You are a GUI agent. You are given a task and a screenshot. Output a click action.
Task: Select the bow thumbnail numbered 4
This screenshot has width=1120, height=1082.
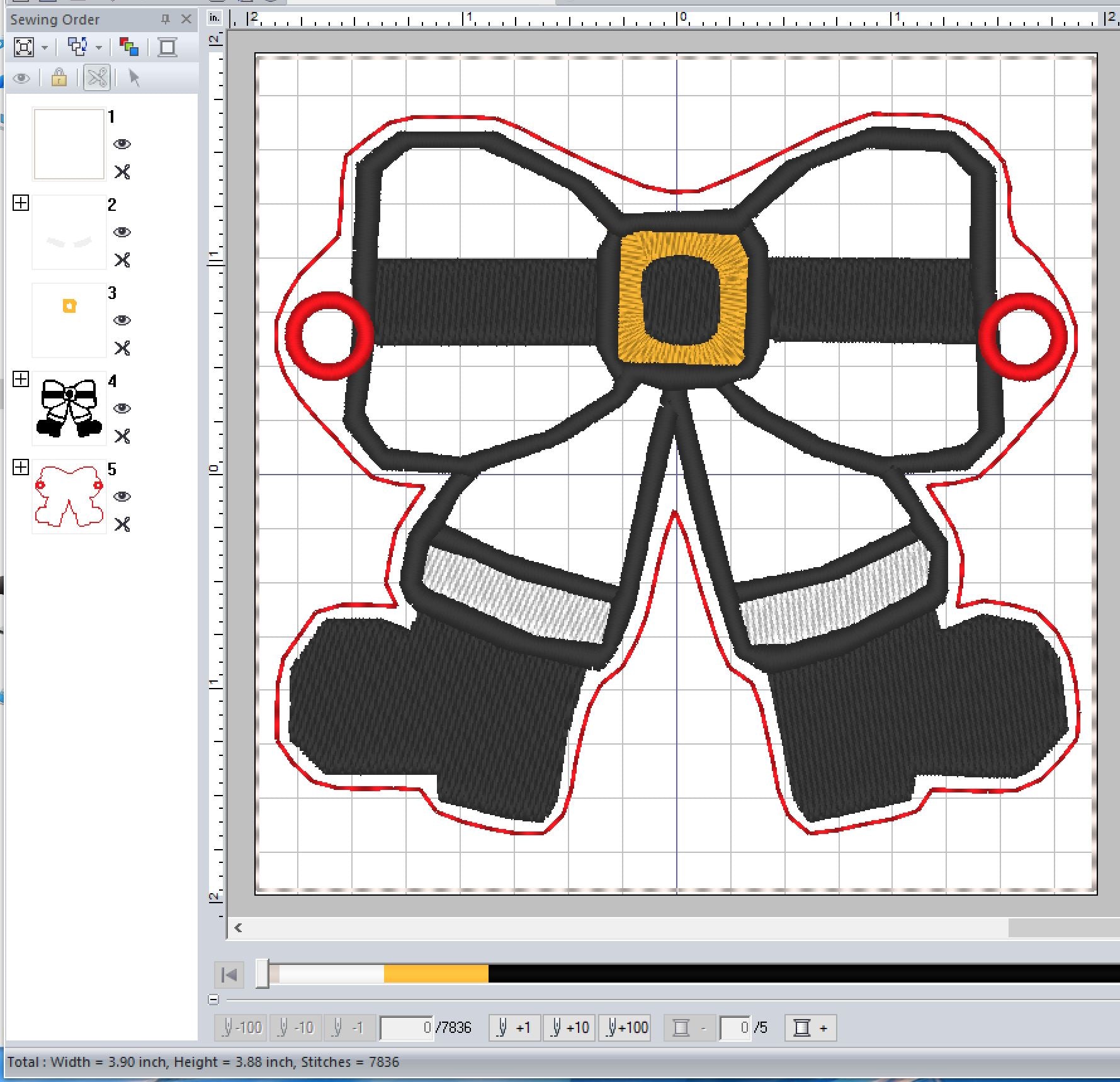coord(69,409)
